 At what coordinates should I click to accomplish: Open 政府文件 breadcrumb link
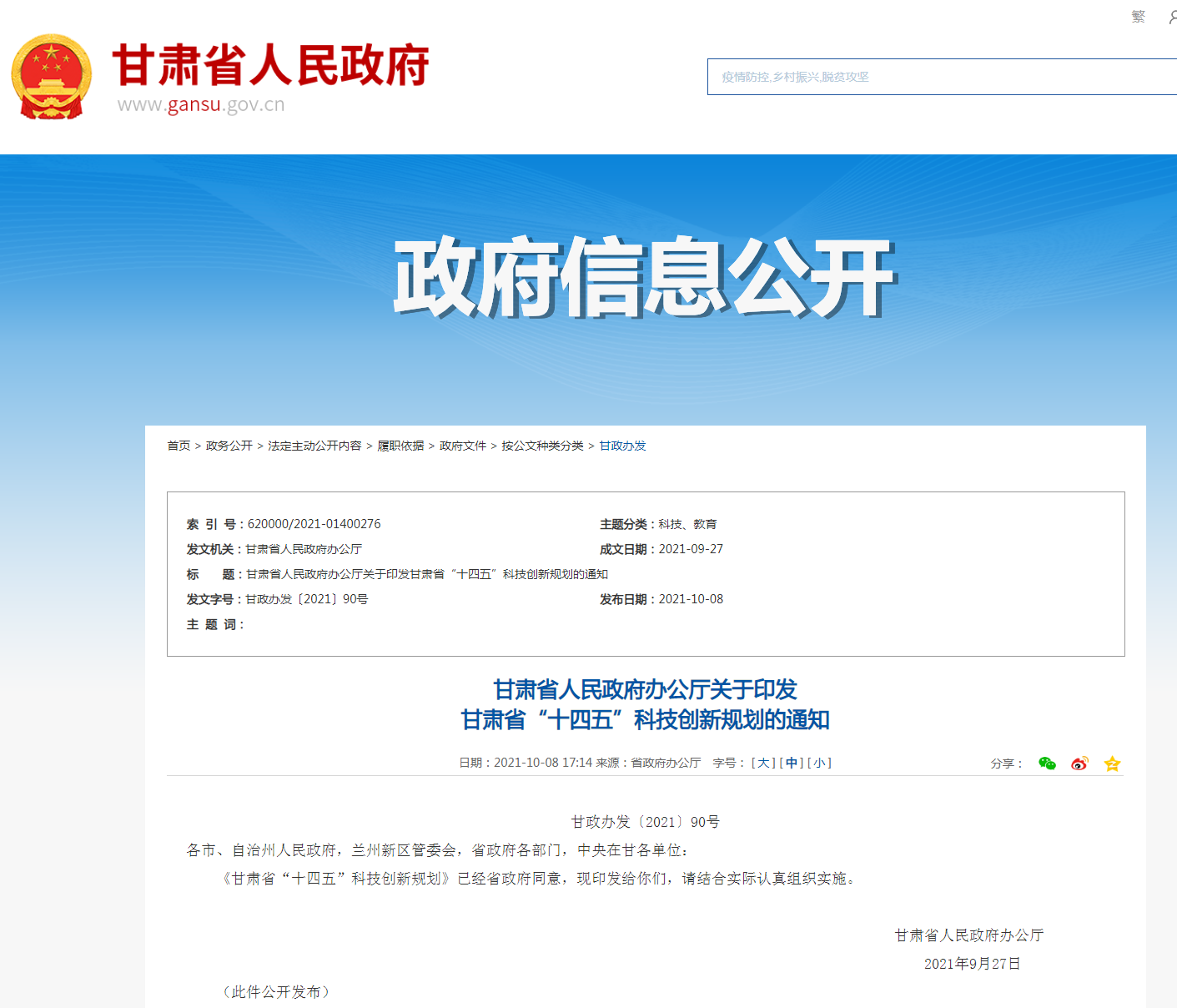[x=462, y=446]
